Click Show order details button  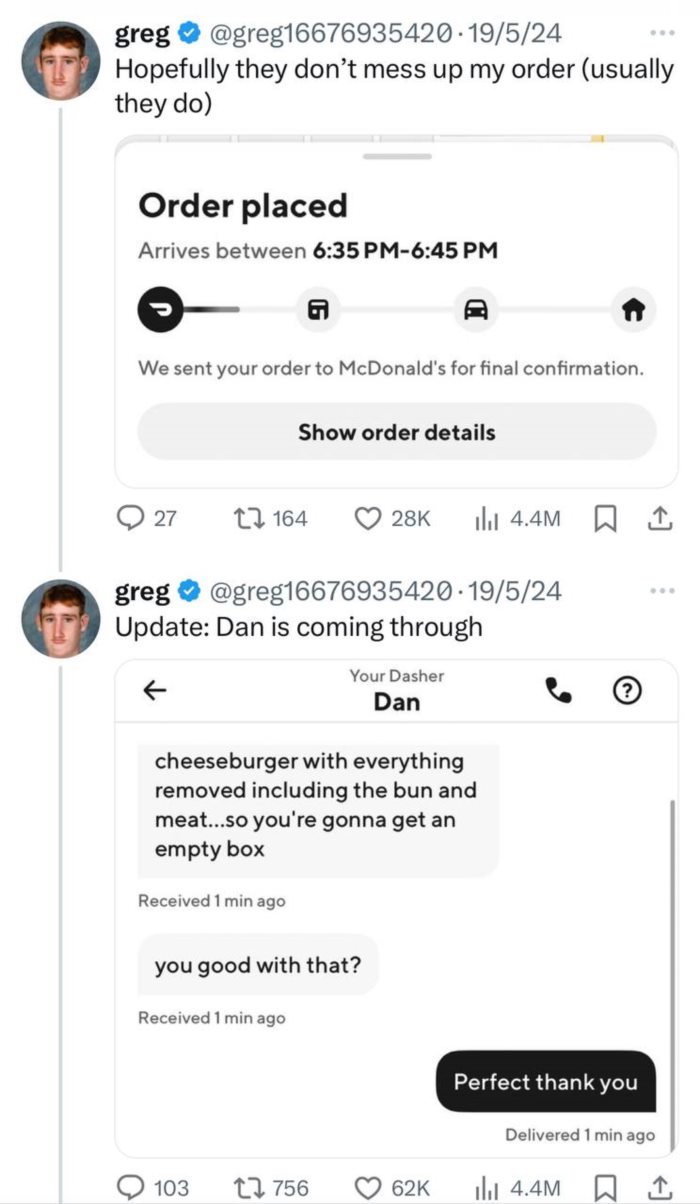(x=397, y=432)
